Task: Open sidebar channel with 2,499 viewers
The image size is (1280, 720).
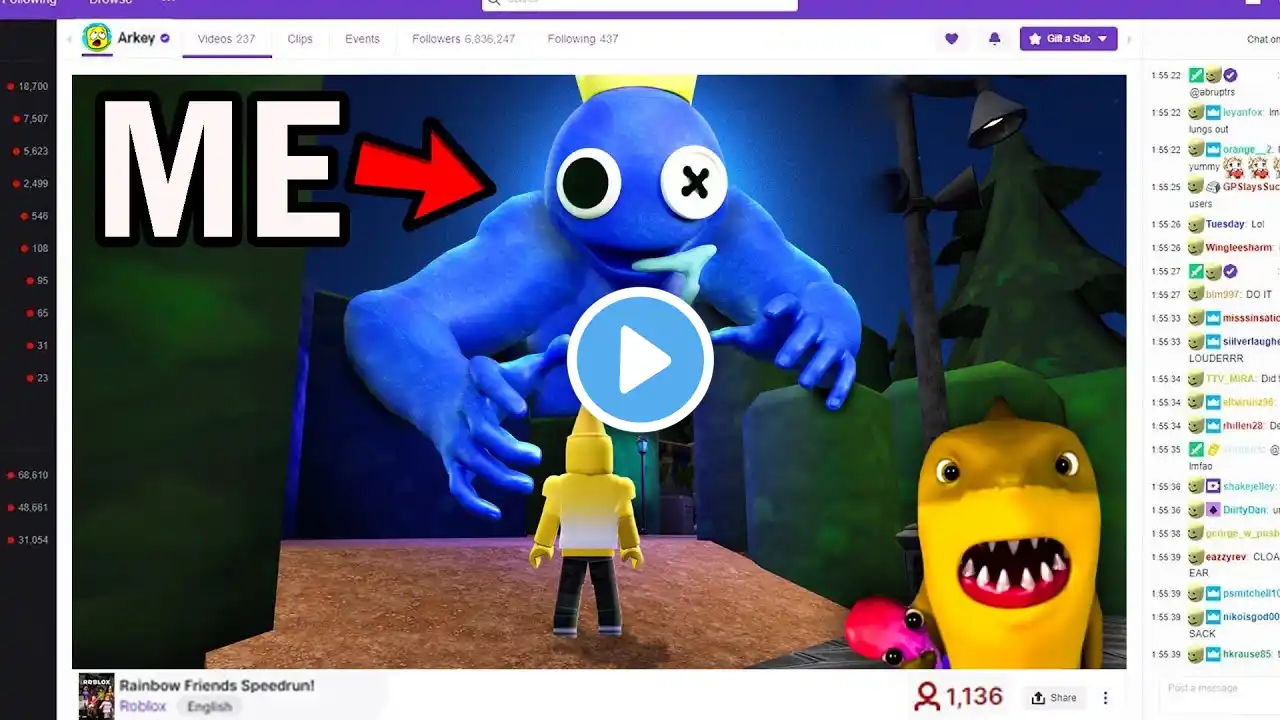Action: coord(28,184)
